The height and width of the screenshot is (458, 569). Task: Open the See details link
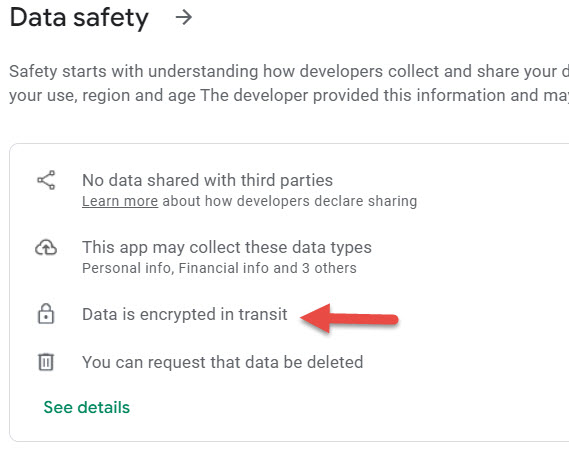(x=86, y=407)
